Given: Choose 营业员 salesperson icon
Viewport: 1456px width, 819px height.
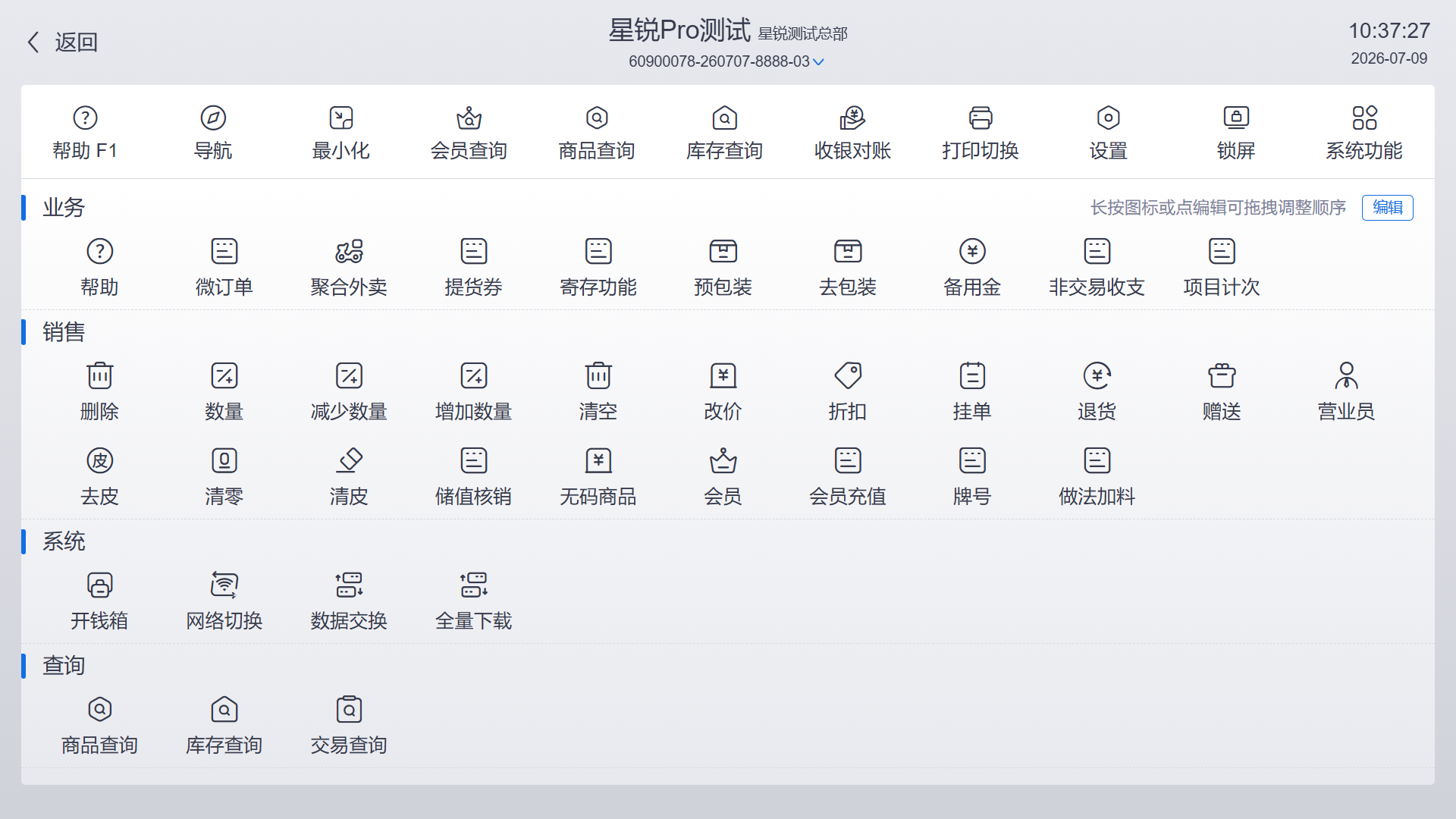Looking at the screenshot, I should (x=1347, y=392).
